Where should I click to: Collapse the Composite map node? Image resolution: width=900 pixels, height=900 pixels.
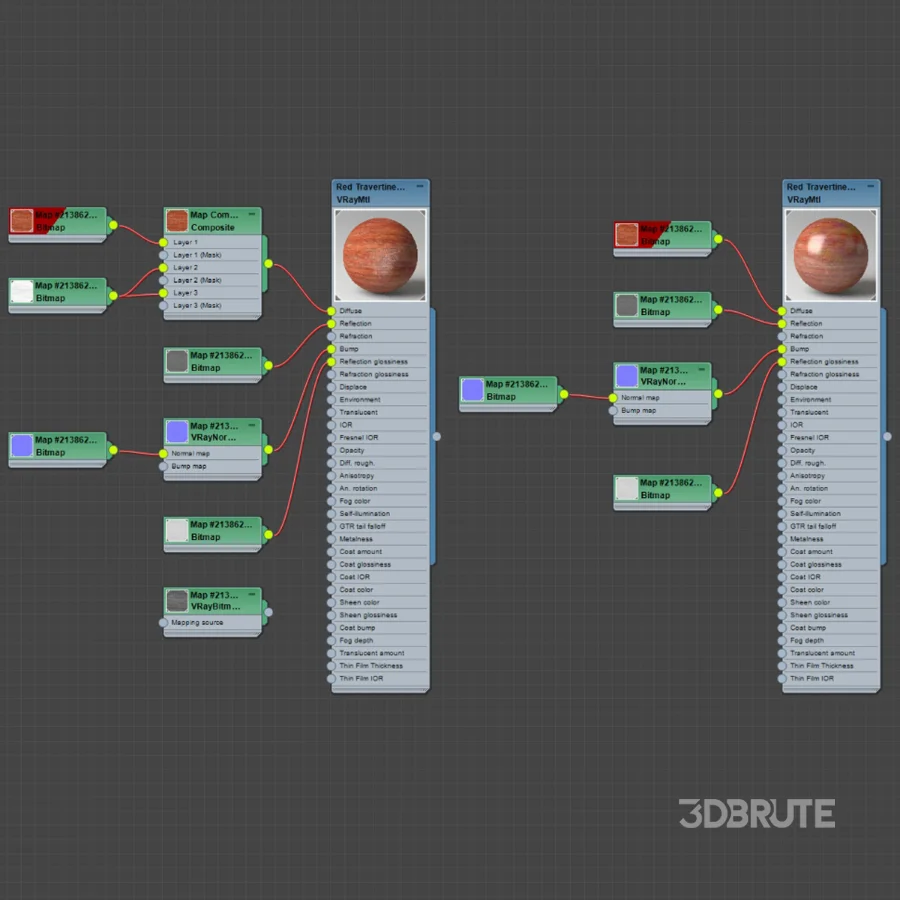coord(252,214)
